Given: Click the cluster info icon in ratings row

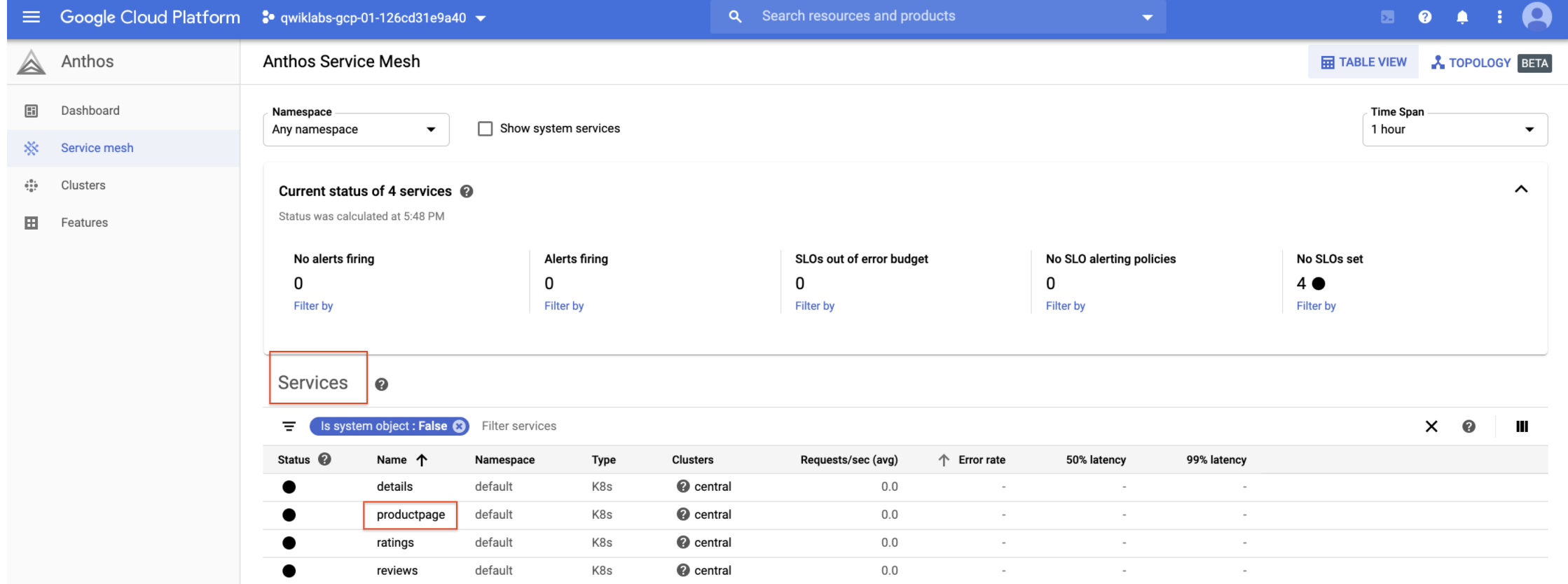Looking at the screenshot, I should coord(683,542).
